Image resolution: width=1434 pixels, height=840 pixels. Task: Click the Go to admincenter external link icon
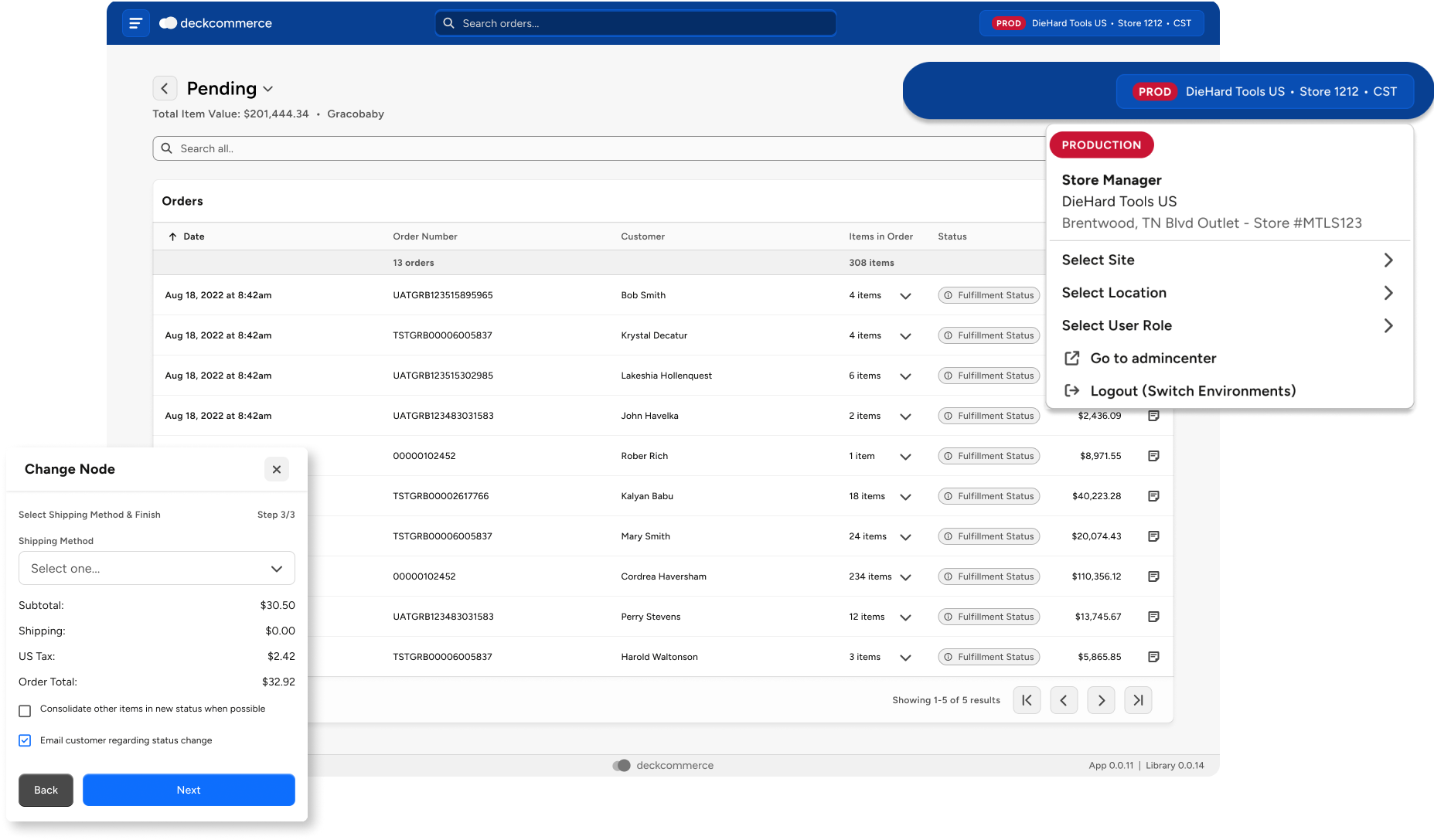(x=1072, y=358)
